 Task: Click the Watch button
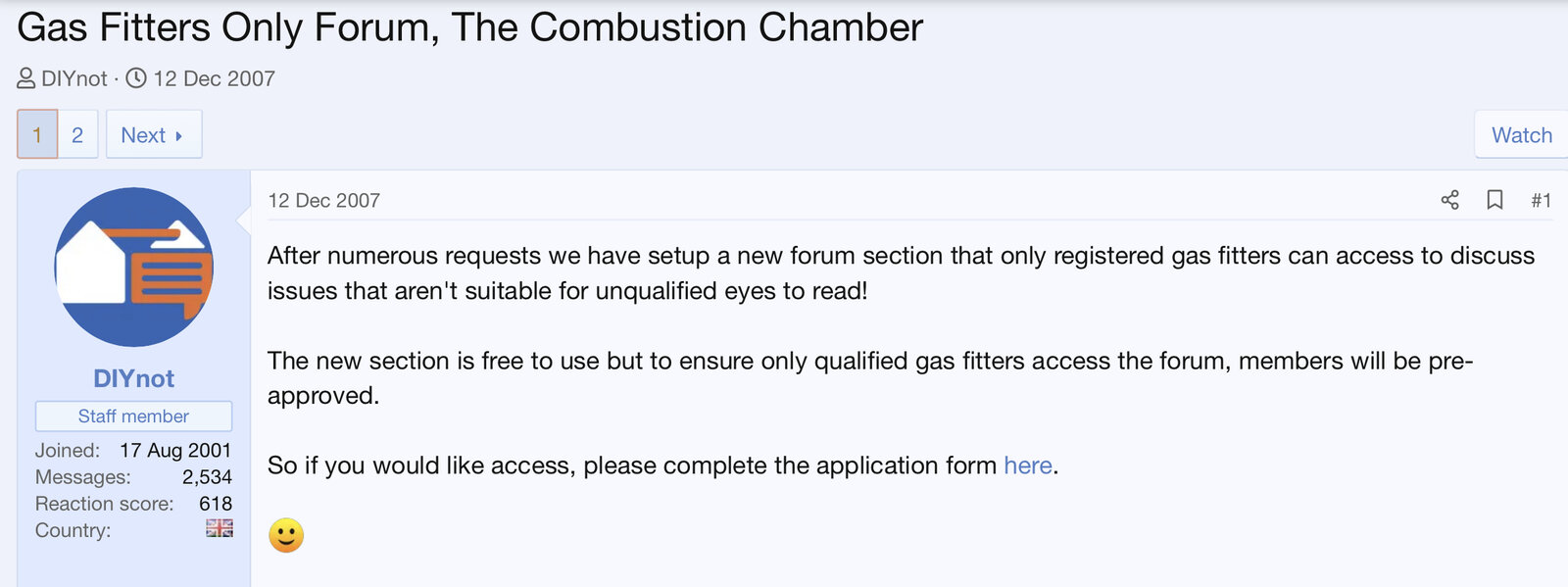1521,135
